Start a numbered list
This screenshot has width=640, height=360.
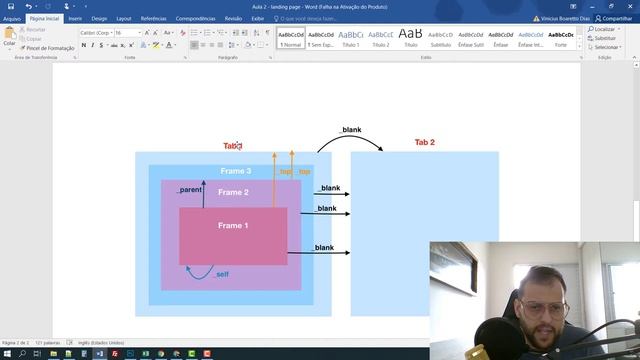[x=208, y=33]
